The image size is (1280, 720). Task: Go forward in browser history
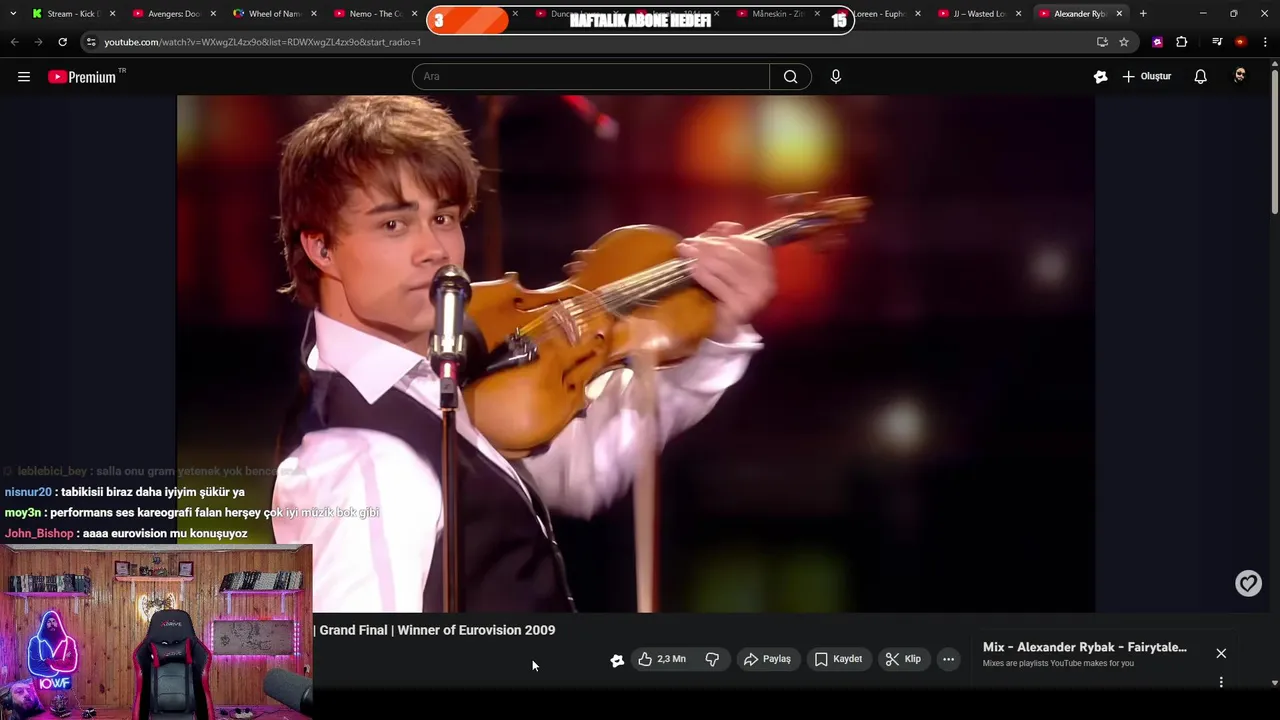tap(38, 42)
